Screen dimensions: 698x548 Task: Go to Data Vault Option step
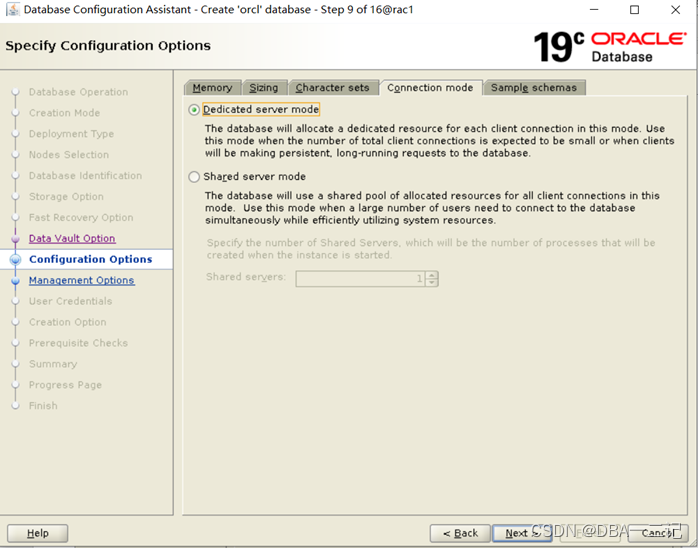click(x=72, y=239)
